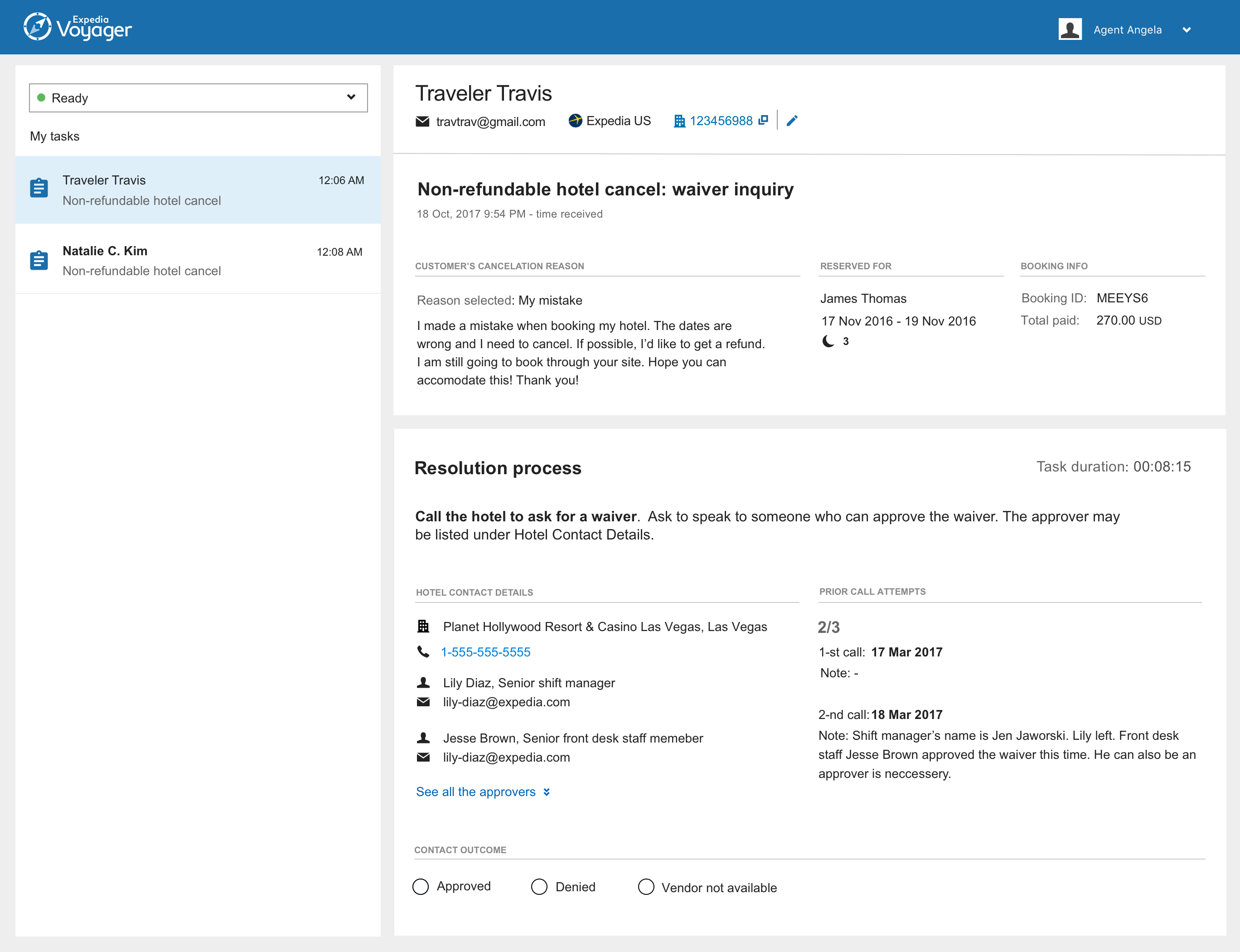Select the Approved contact outcome
This screenshot has height=952, width=1240.
coord(421,886)
